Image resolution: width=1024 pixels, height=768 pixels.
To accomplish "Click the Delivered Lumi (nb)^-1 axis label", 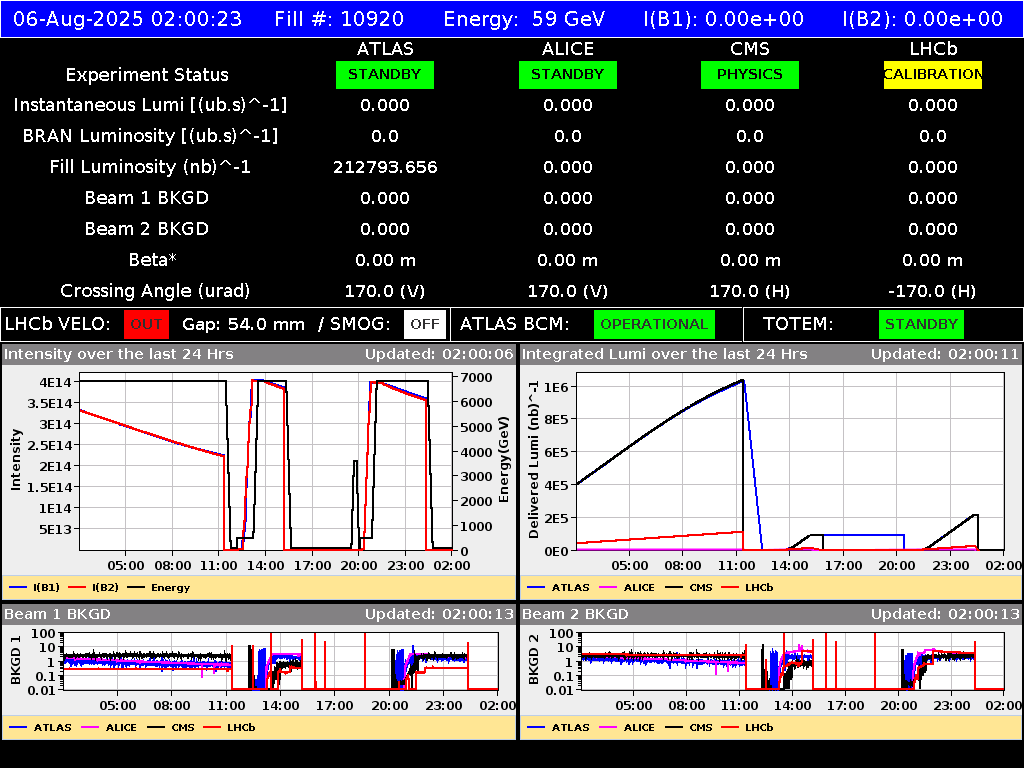I will point(534,460).
